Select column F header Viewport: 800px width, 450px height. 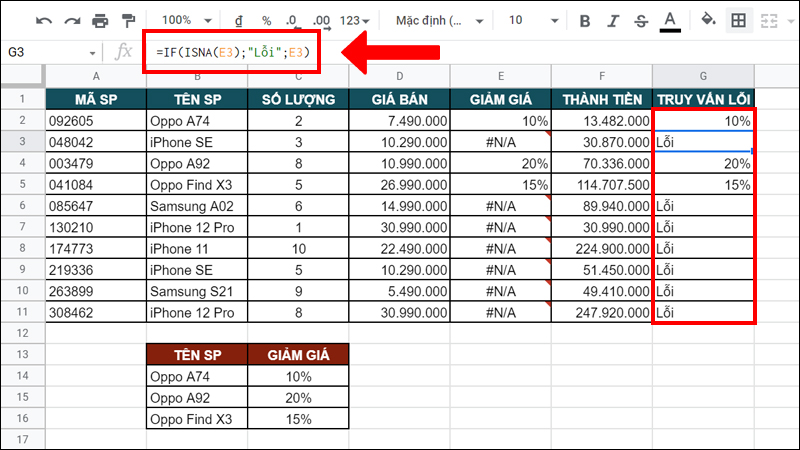tap(602, 77)
